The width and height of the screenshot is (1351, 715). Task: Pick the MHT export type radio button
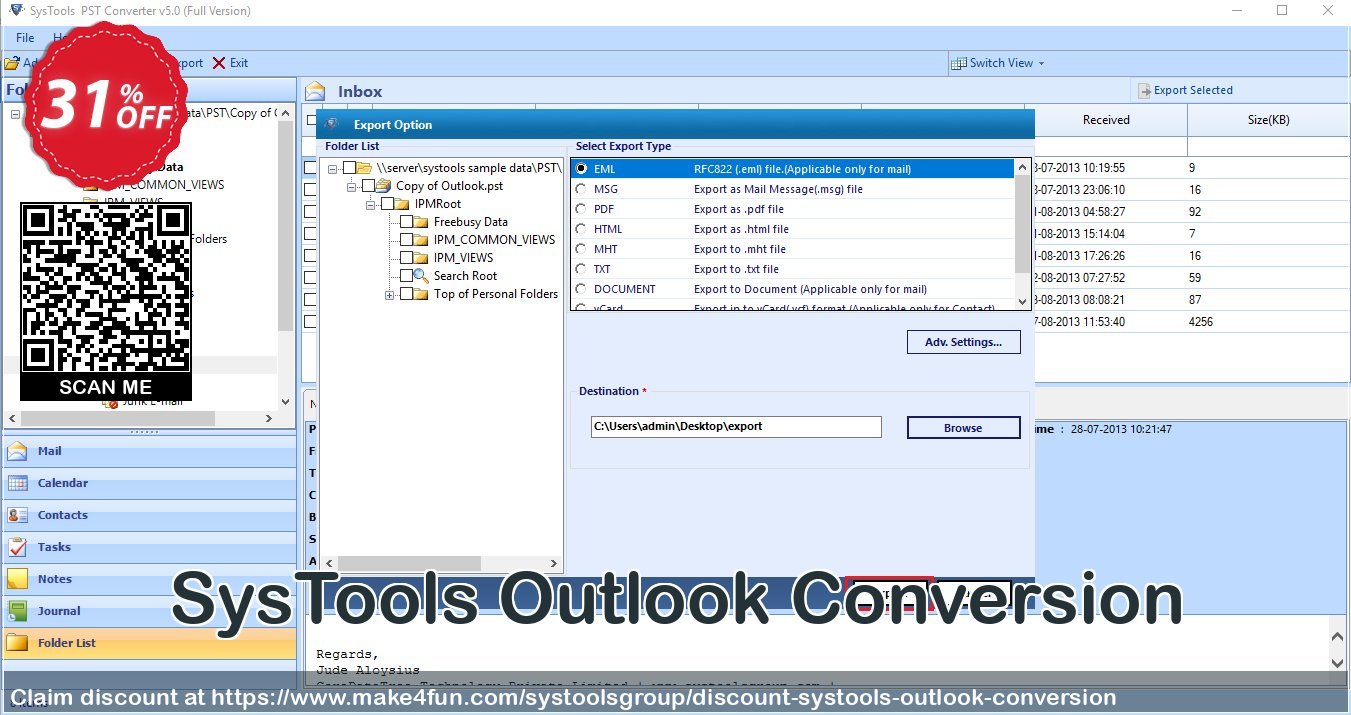(581, 249)
